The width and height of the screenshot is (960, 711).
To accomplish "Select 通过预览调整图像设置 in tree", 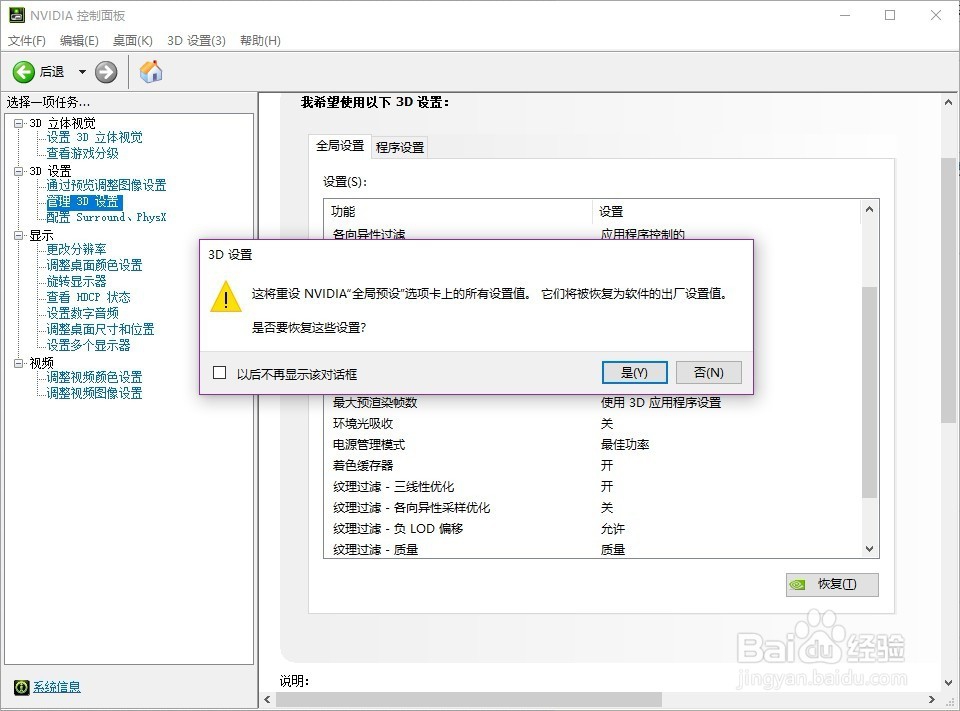I will 107,185.
